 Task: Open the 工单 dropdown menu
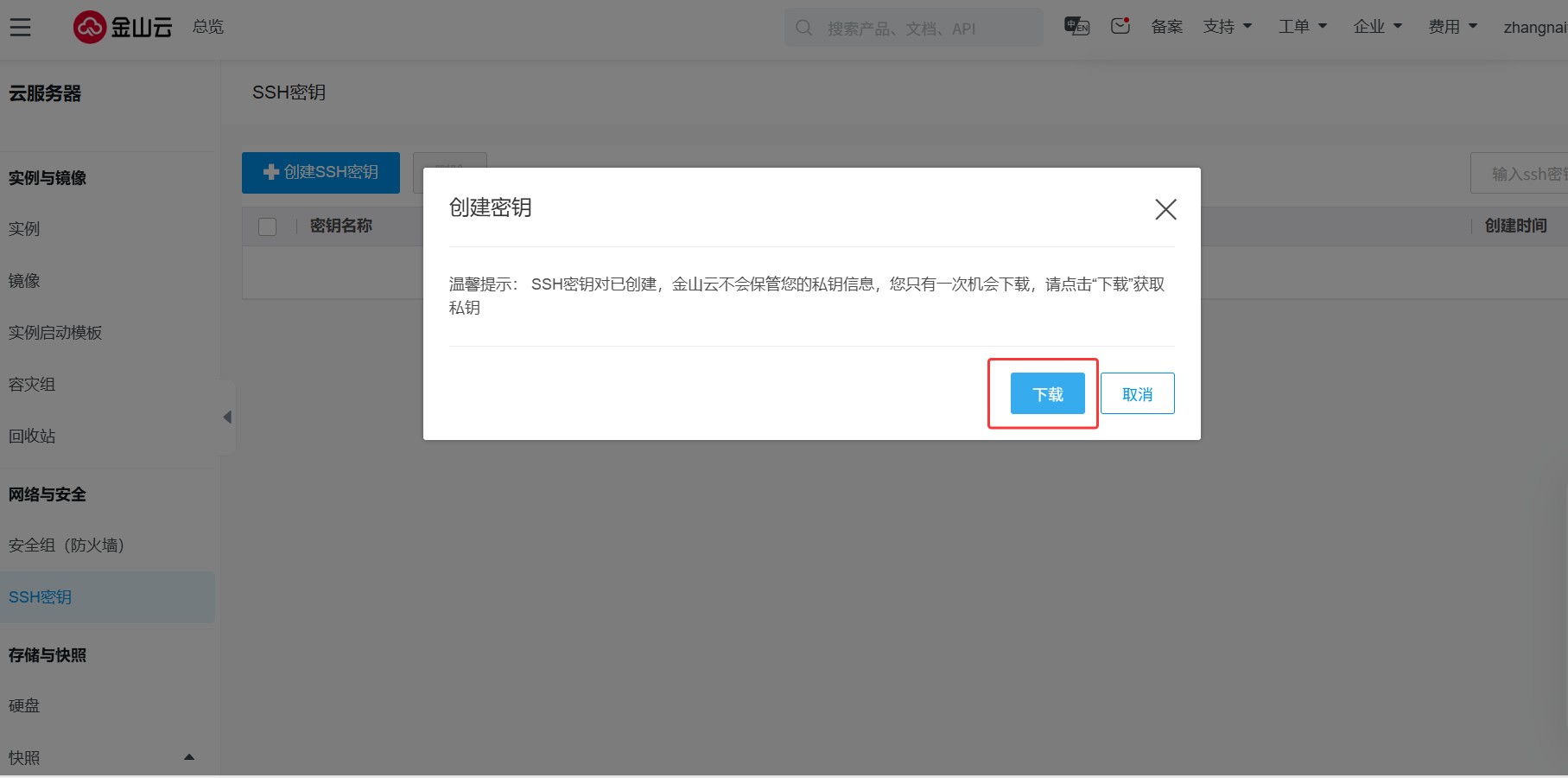(x=1302, y=27)
